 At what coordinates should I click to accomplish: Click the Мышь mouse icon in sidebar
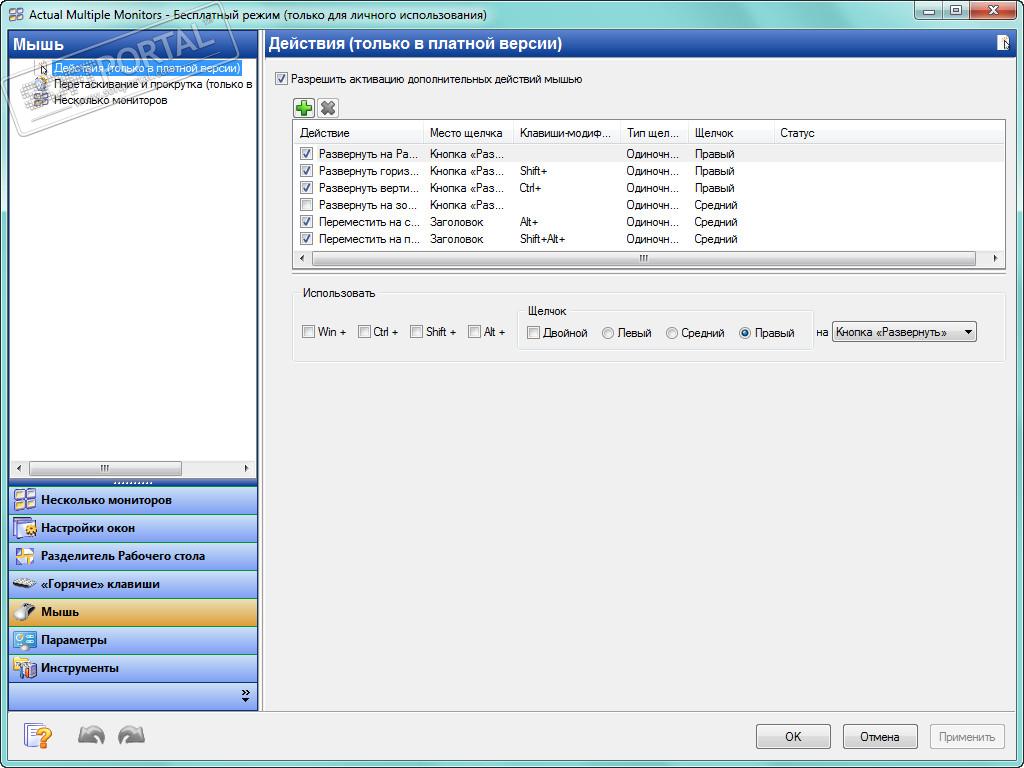click(25, 612)
